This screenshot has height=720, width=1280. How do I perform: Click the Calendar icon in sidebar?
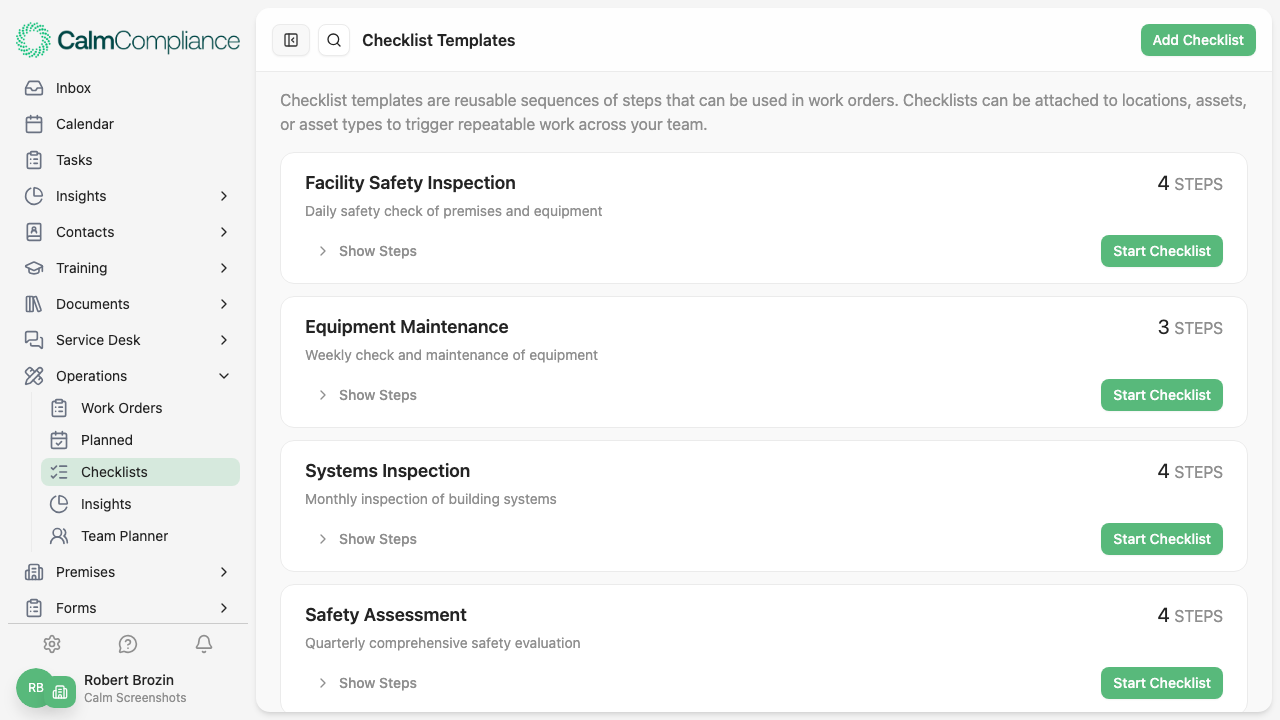(x=34, y=124)
